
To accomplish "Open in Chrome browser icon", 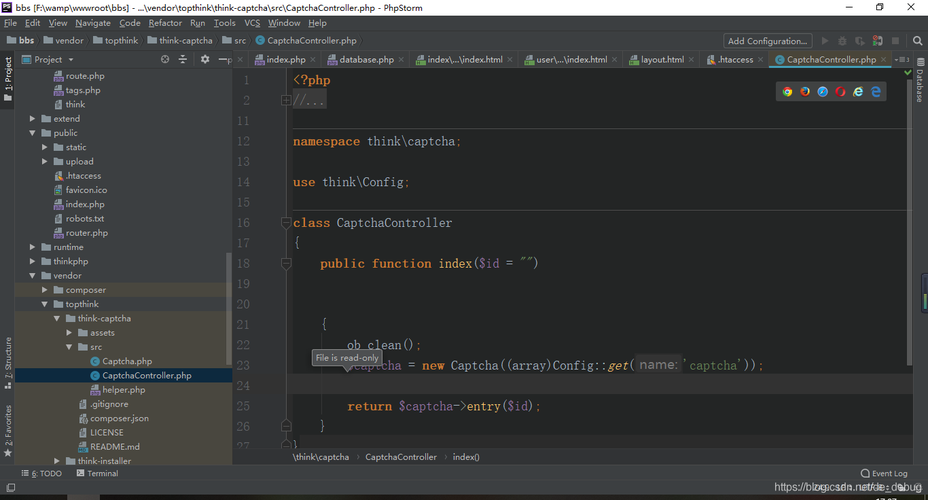I will (x=787, y=92).
